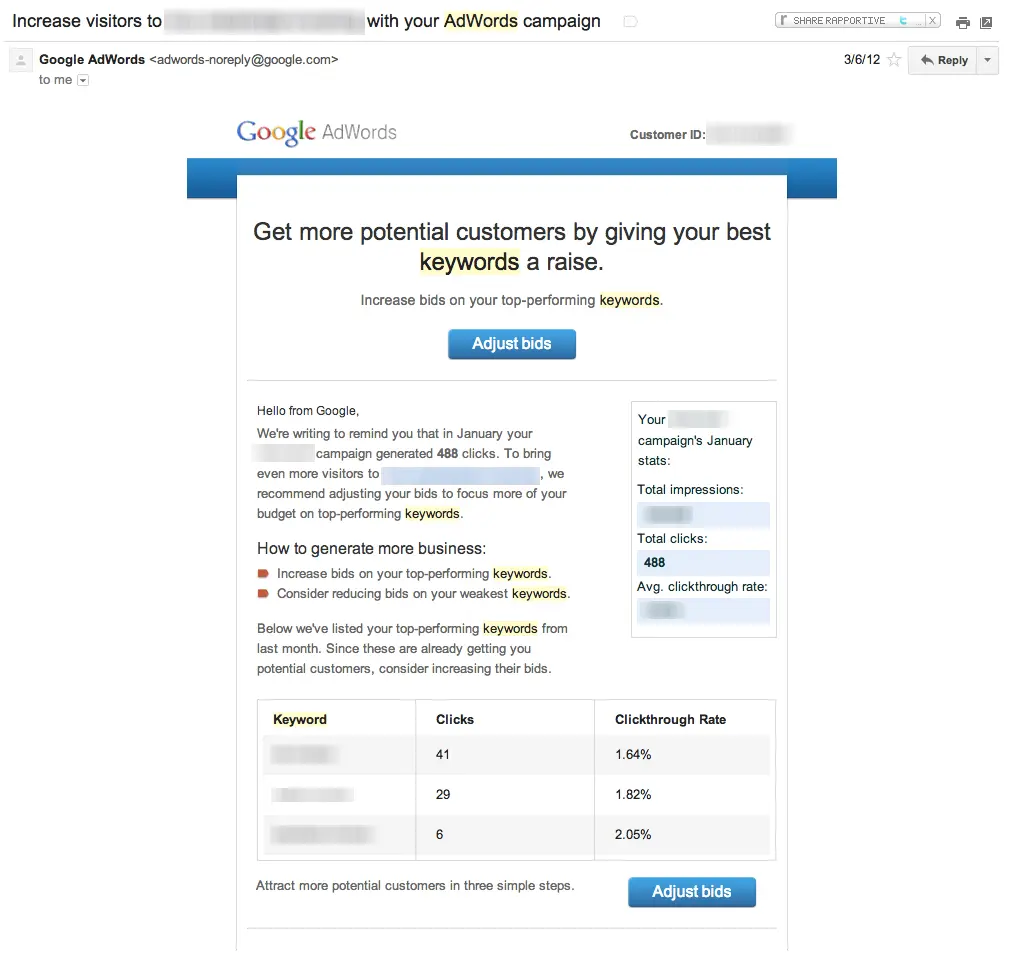Click the Google AdWords logo
This screenshot has width=1014, height=968.
click(316, 131)
